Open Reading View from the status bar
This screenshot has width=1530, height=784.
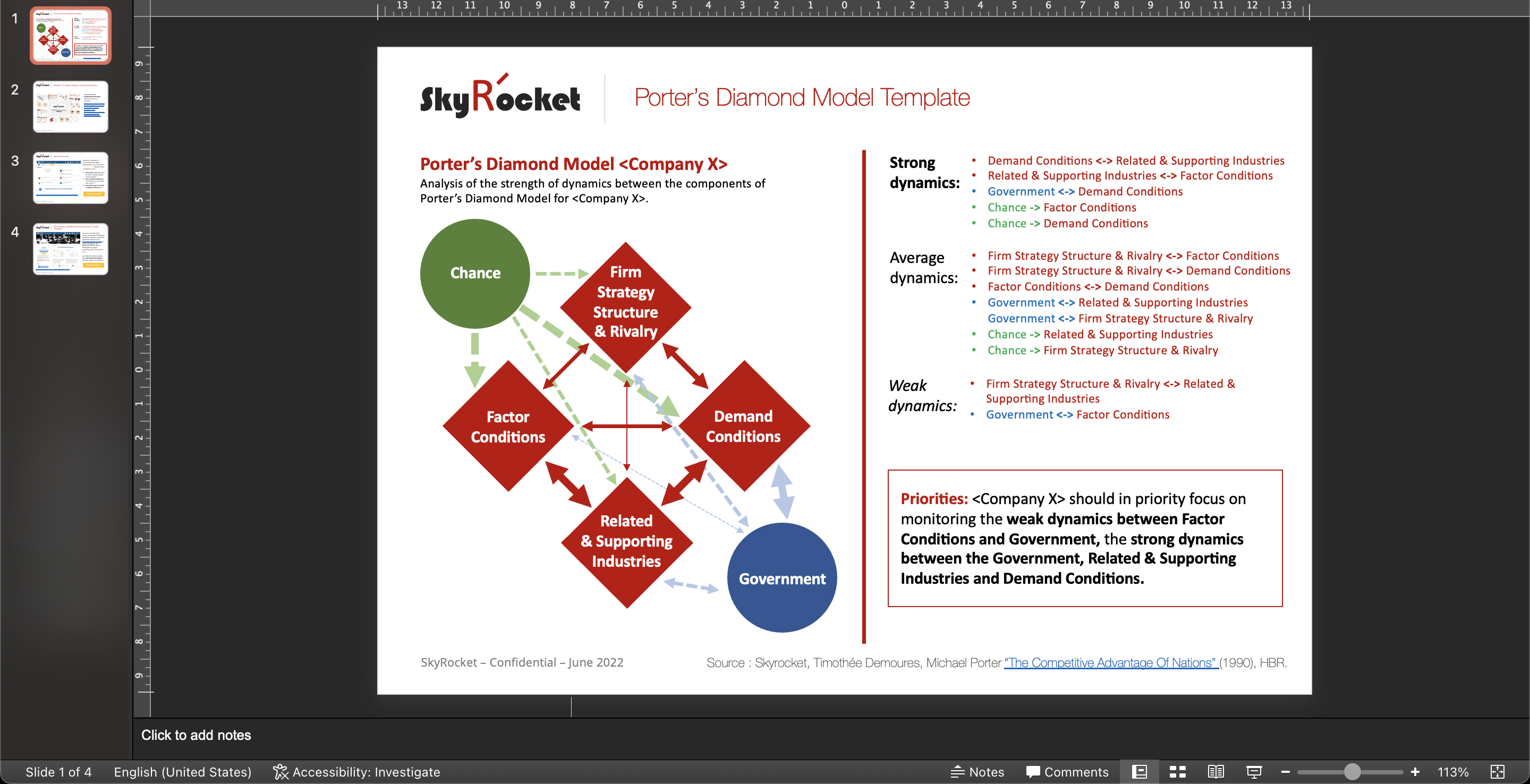1216,772
